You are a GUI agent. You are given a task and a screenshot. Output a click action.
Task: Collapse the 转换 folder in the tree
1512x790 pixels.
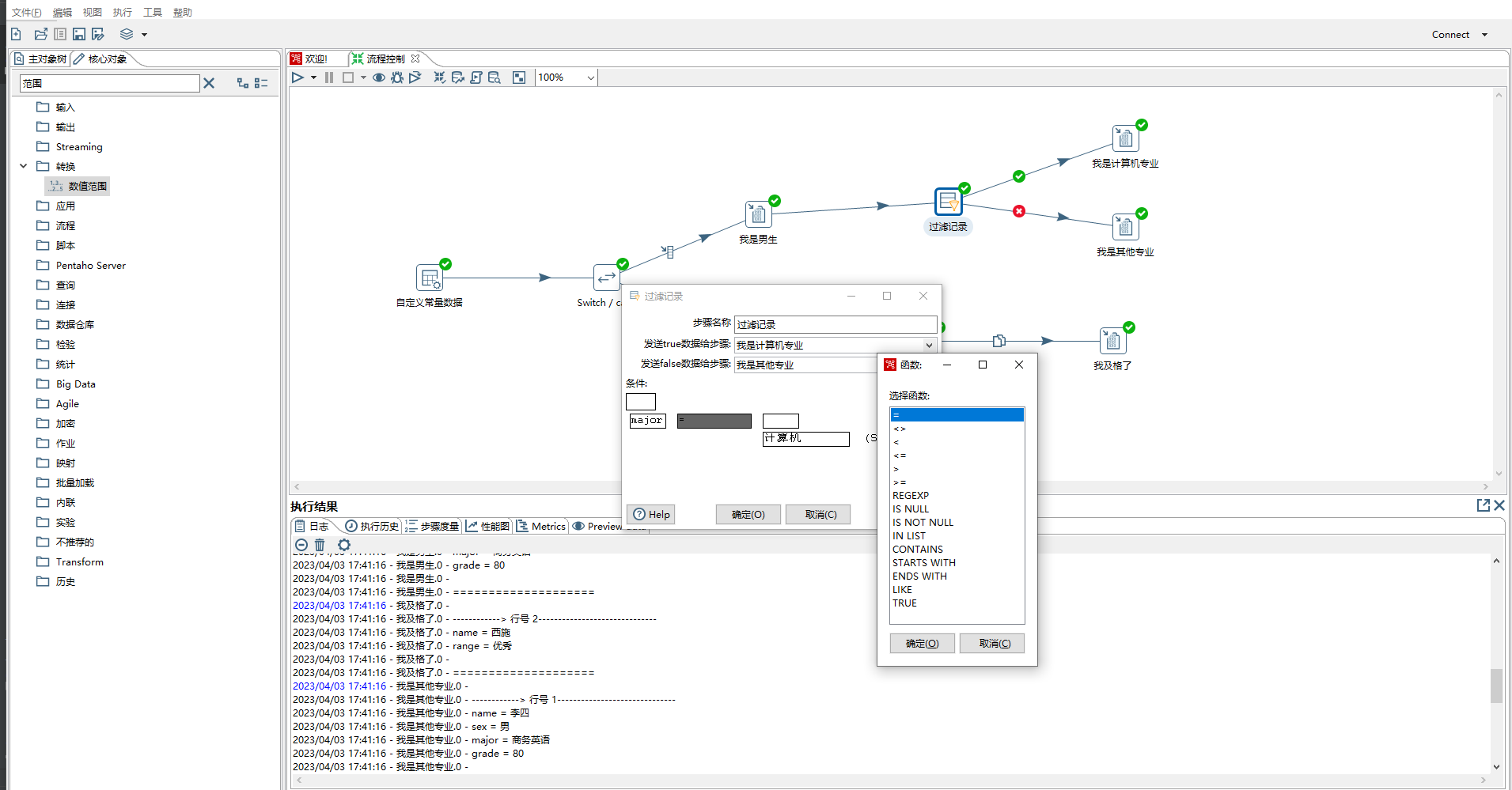pos(24,166)
